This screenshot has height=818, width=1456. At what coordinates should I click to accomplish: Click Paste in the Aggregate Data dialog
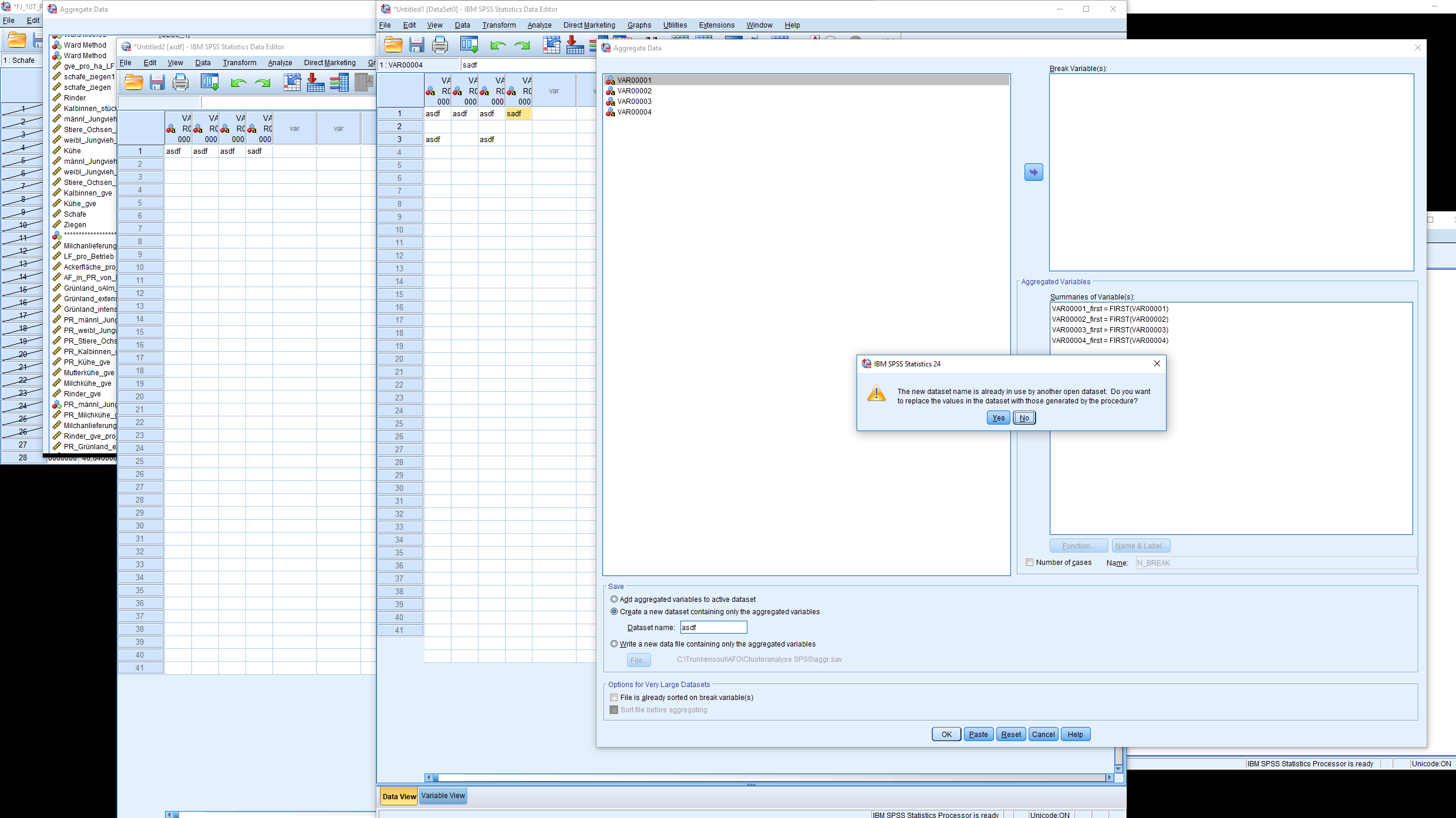pos(978,735)
